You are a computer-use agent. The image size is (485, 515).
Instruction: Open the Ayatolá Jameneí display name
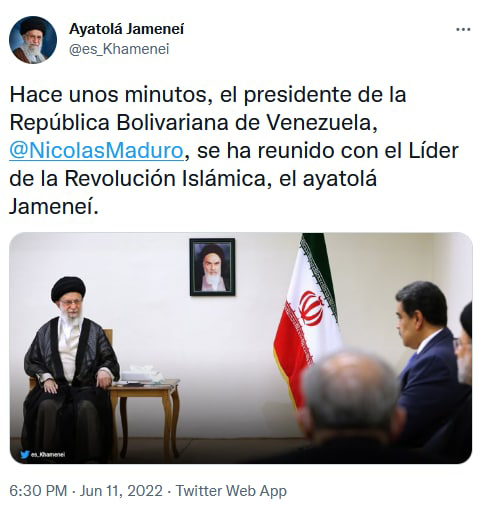(x=126, y=29)
